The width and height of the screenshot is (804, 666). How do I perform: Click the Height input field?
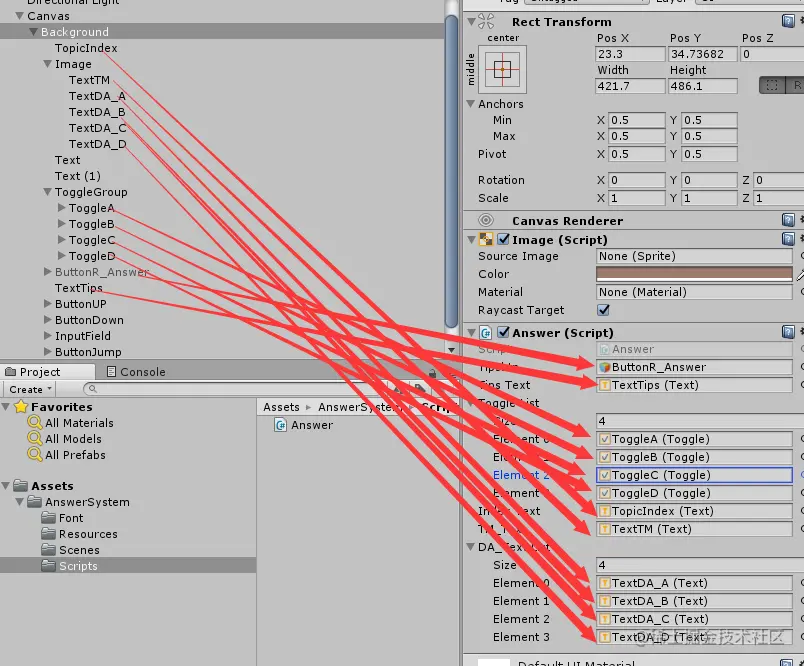[x=702, y=86]
